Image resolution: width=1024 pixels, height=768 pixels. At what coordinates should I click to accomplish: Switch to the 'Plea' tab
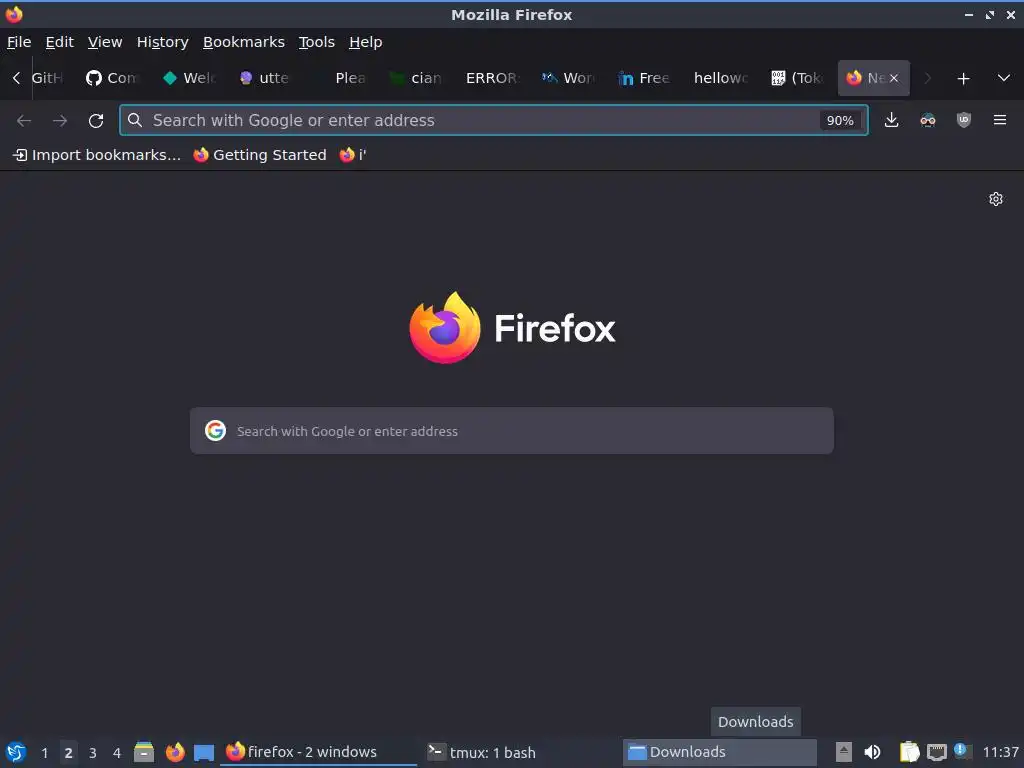coord(342,78)
